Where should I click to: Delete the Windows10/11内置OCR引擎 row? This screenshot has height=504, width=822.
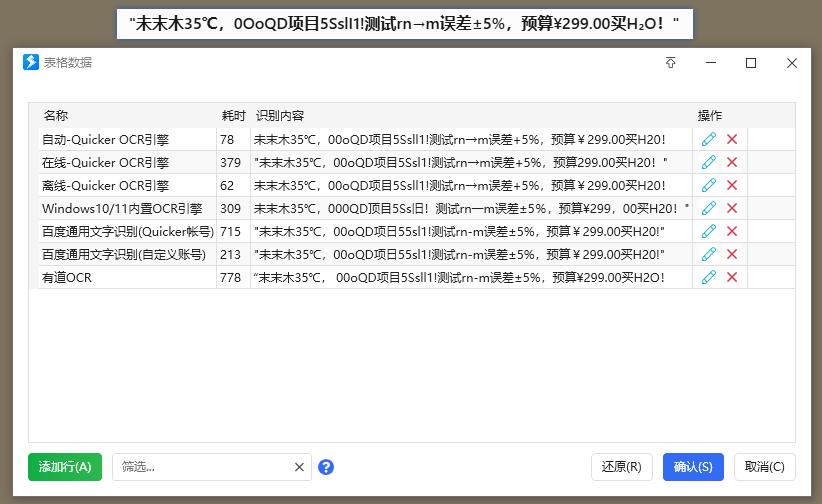point(732,208)
